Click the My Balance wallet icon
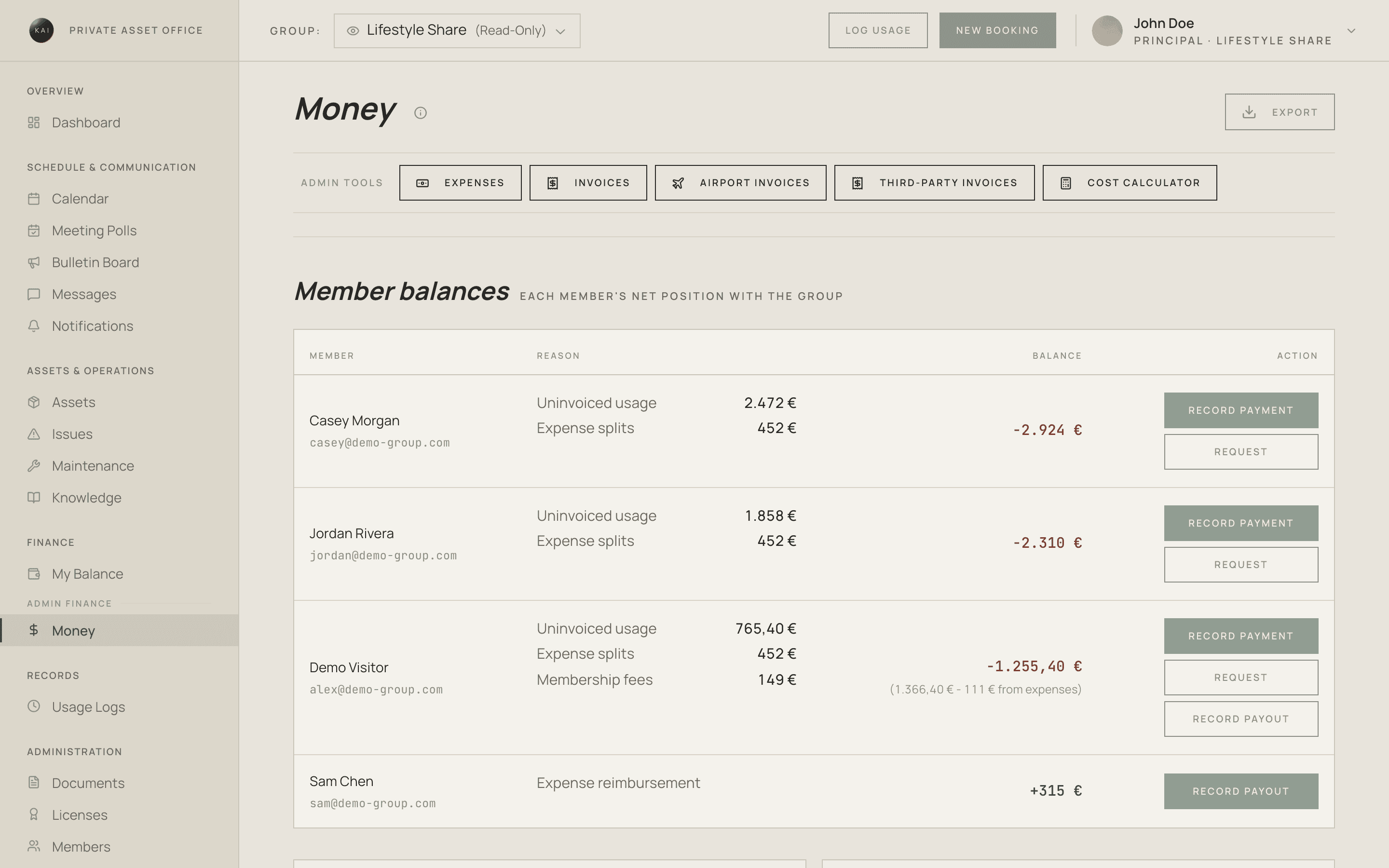Viewport: 1389px width, 868px height. click(x=34, y=573)
